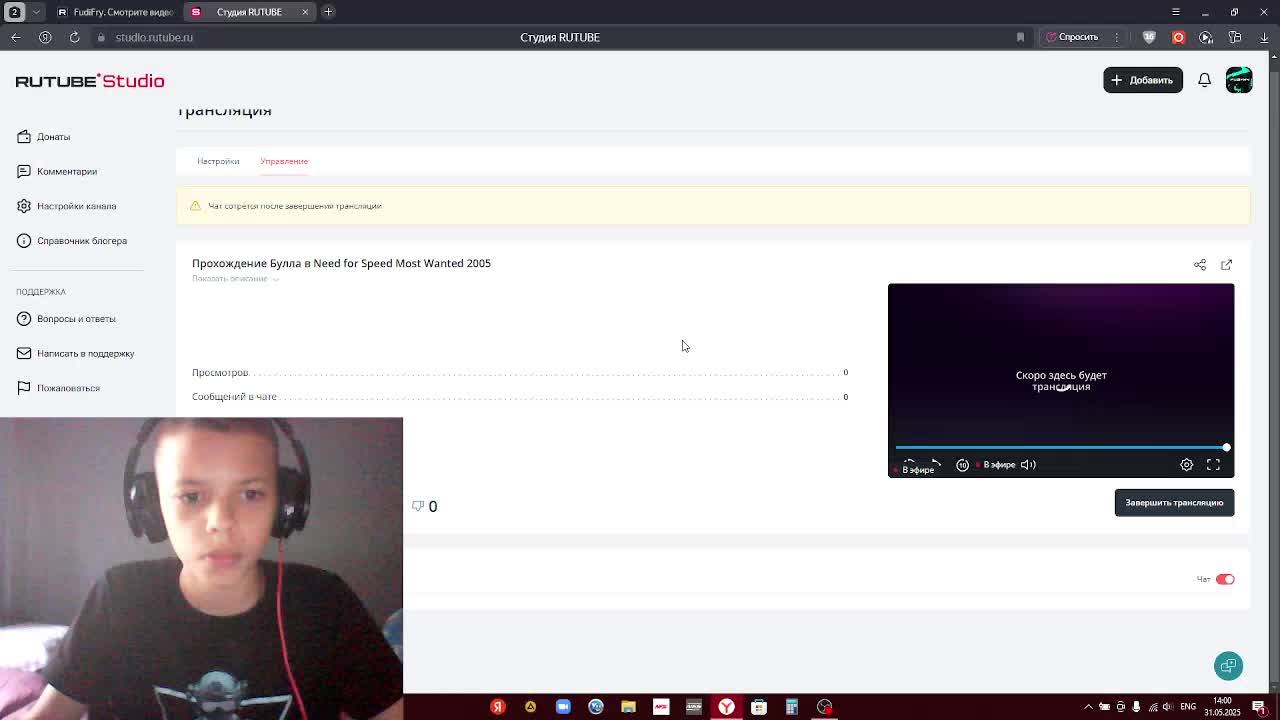Viewport: 1280px width, 720px height.
Task: Open Справочник блогера in the sidebar
Action: 82,241
